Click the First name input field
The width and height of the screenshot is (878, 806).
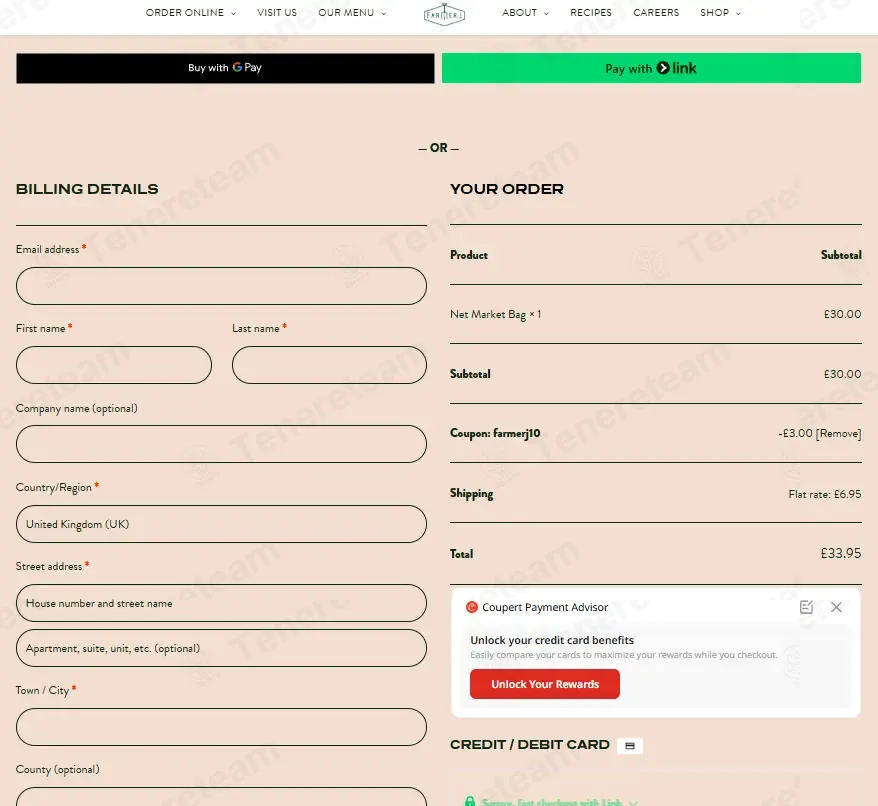(114, 365)
